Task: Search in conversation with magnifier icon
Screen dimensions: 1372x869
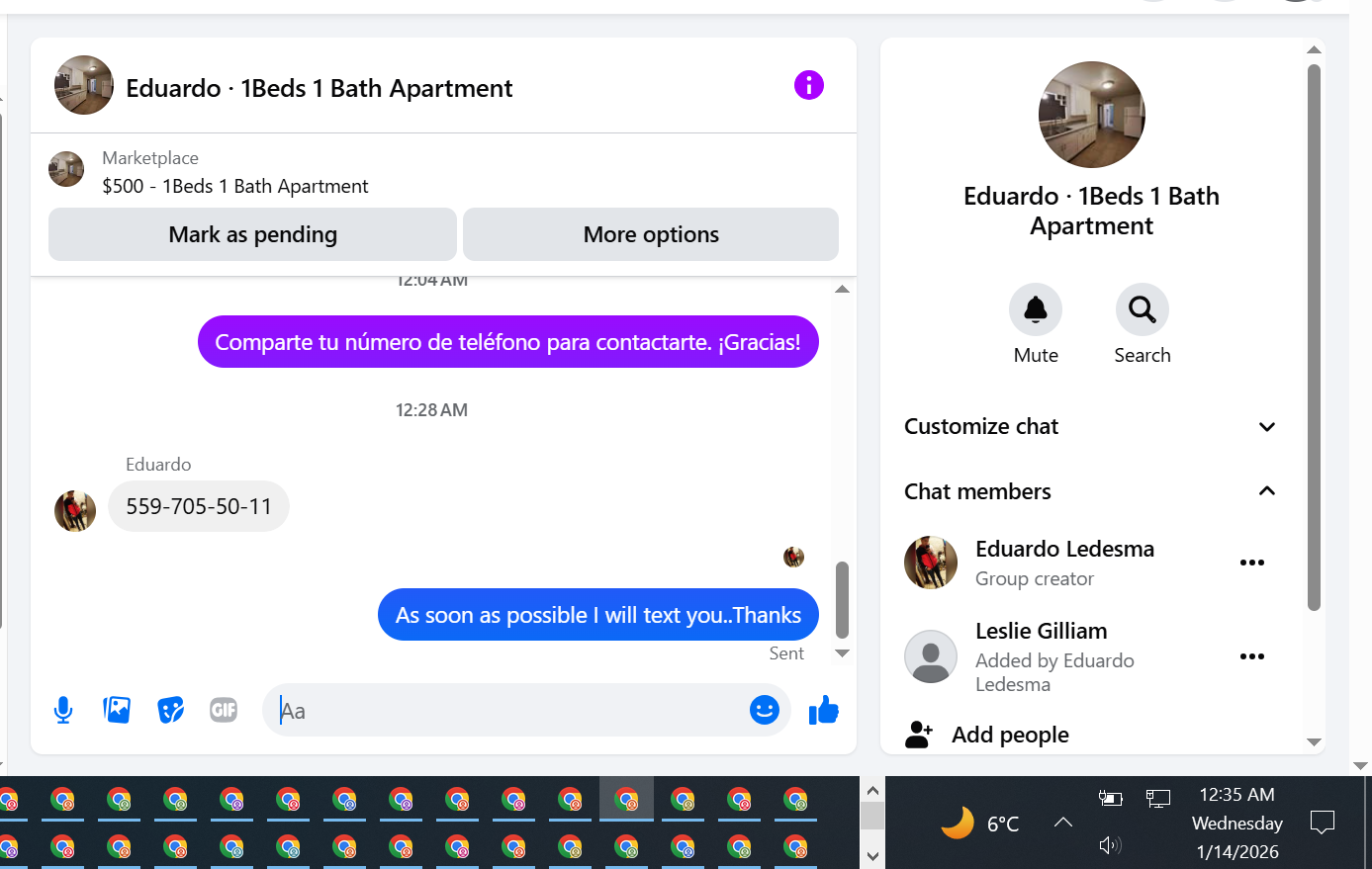Action: (x=1143, y=309)
